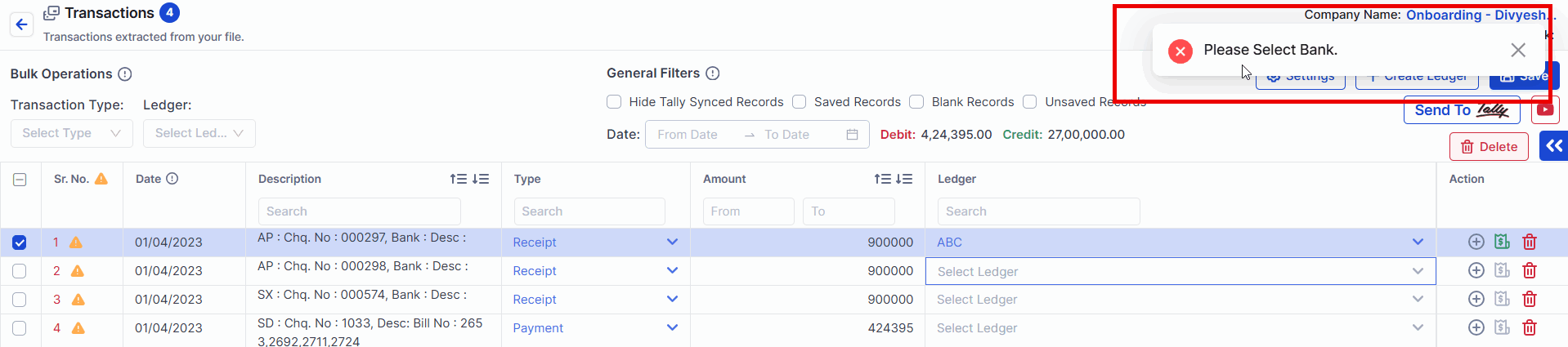Click the red error icon in the toast

(1180, 51)
